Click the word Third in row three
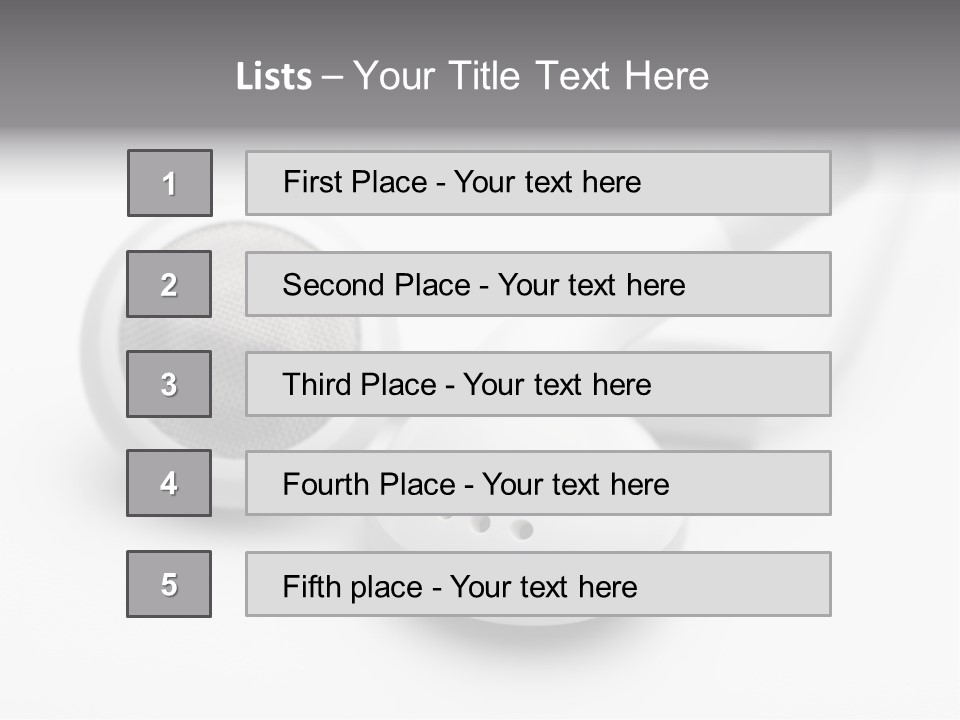Screen dimensions: 960x720 (x=317, y=384)
